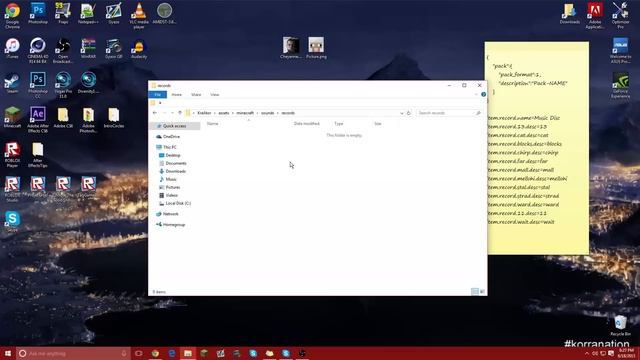Open Documents in navigation pane
Image resolution: width=640 pixels, height=360 pixels.
point(176,163)
